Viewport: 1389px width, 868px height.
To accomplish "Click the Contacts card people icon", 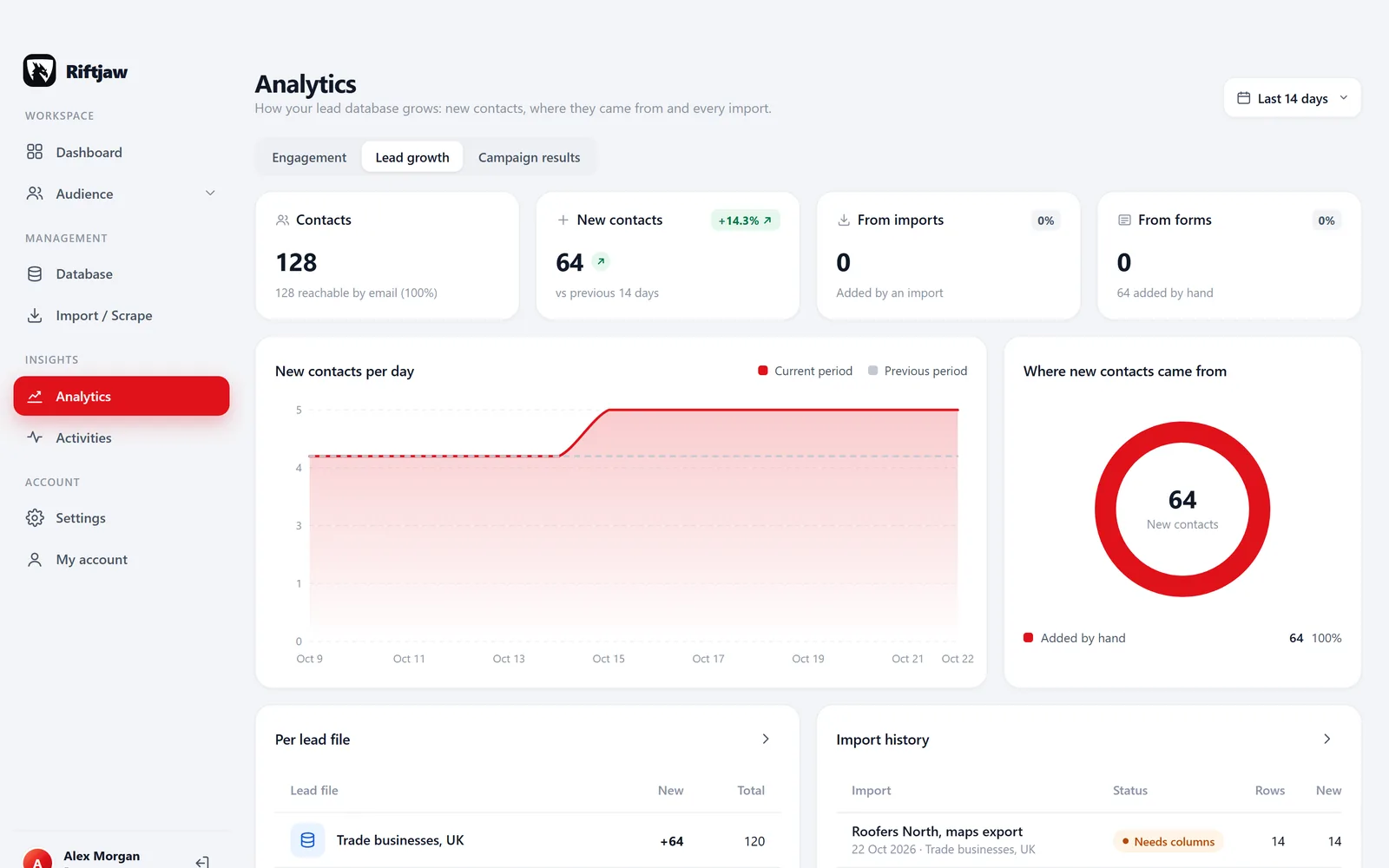I will coord(282,220).
